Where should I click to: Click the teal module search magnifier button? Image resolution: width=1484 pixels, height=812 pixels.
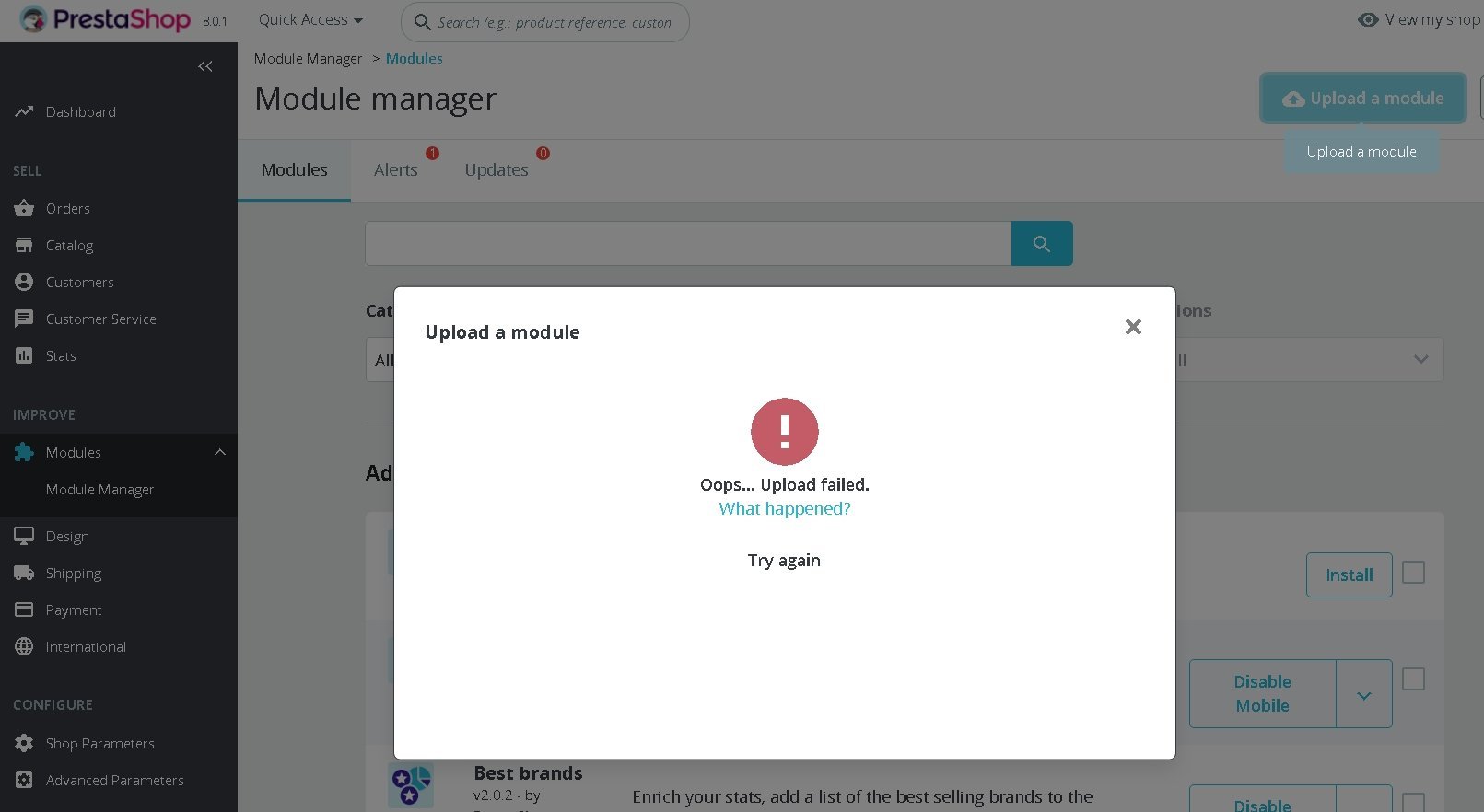click(1042, 243)
